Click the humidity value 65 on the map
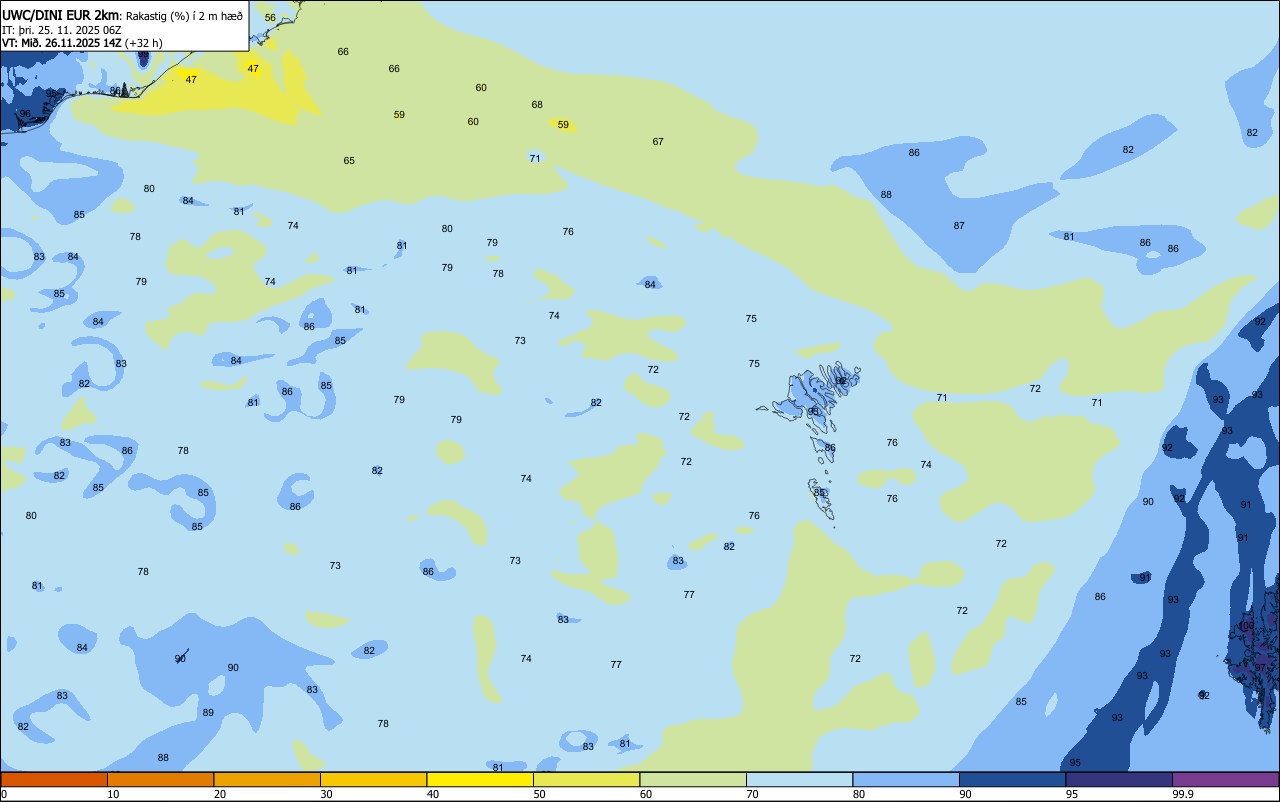This screenshot has width=1280, height=802. 349,161
